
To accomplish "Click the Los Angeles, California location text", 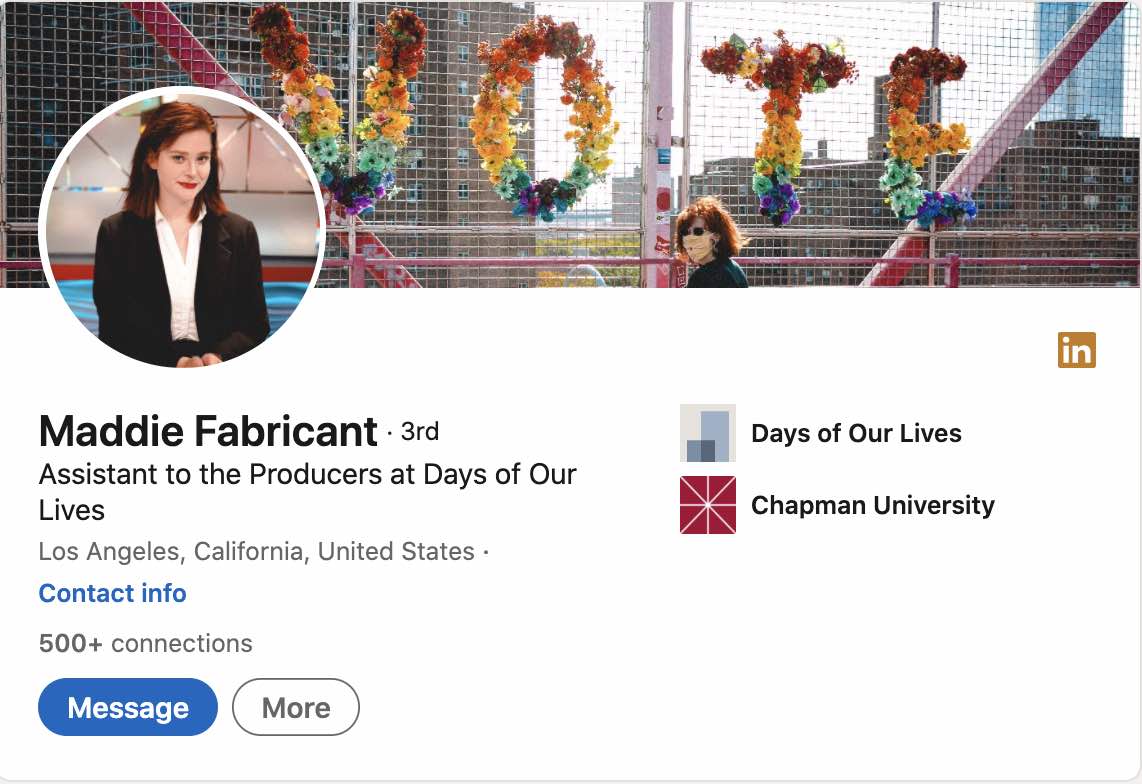I will (x=256, y=552).
